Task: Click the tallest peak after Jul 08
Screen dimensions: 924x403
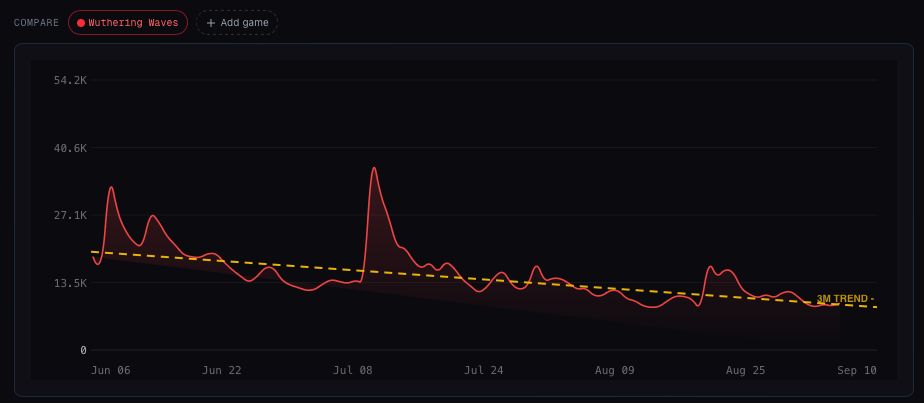Action: [374, 169]
